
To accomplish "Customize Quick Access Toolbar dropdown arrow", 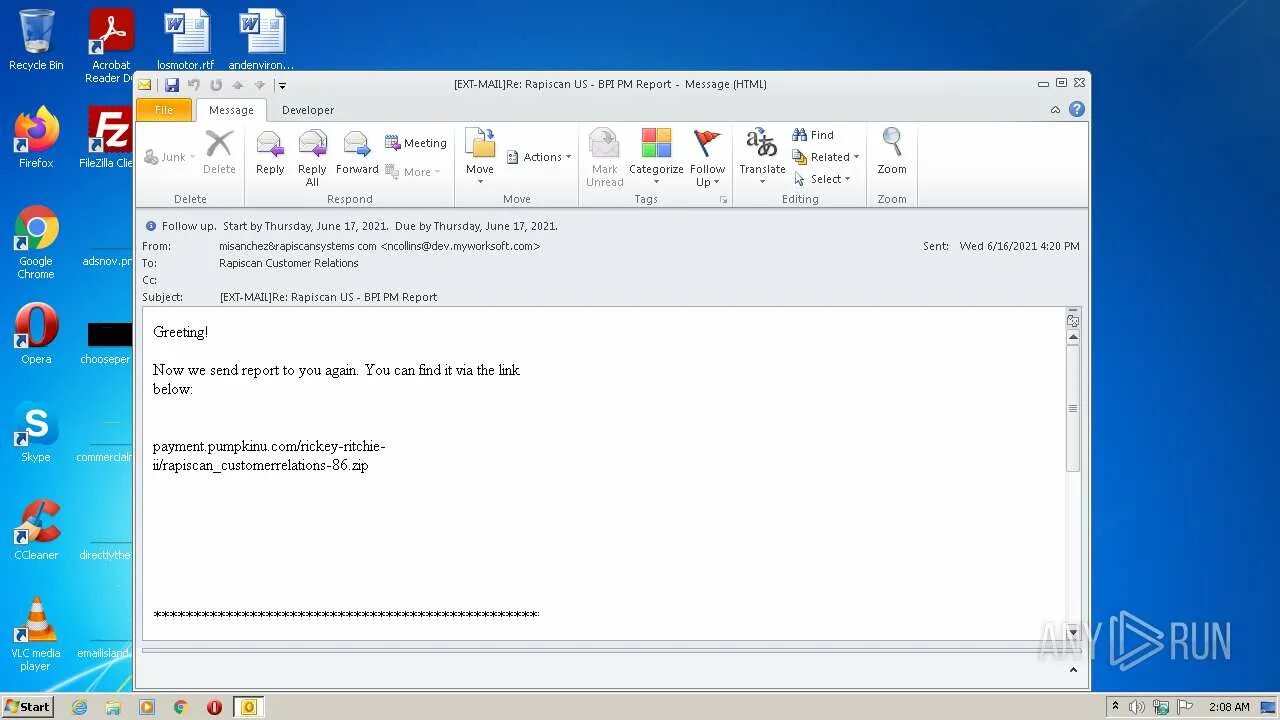I will (x=282, y=86).
